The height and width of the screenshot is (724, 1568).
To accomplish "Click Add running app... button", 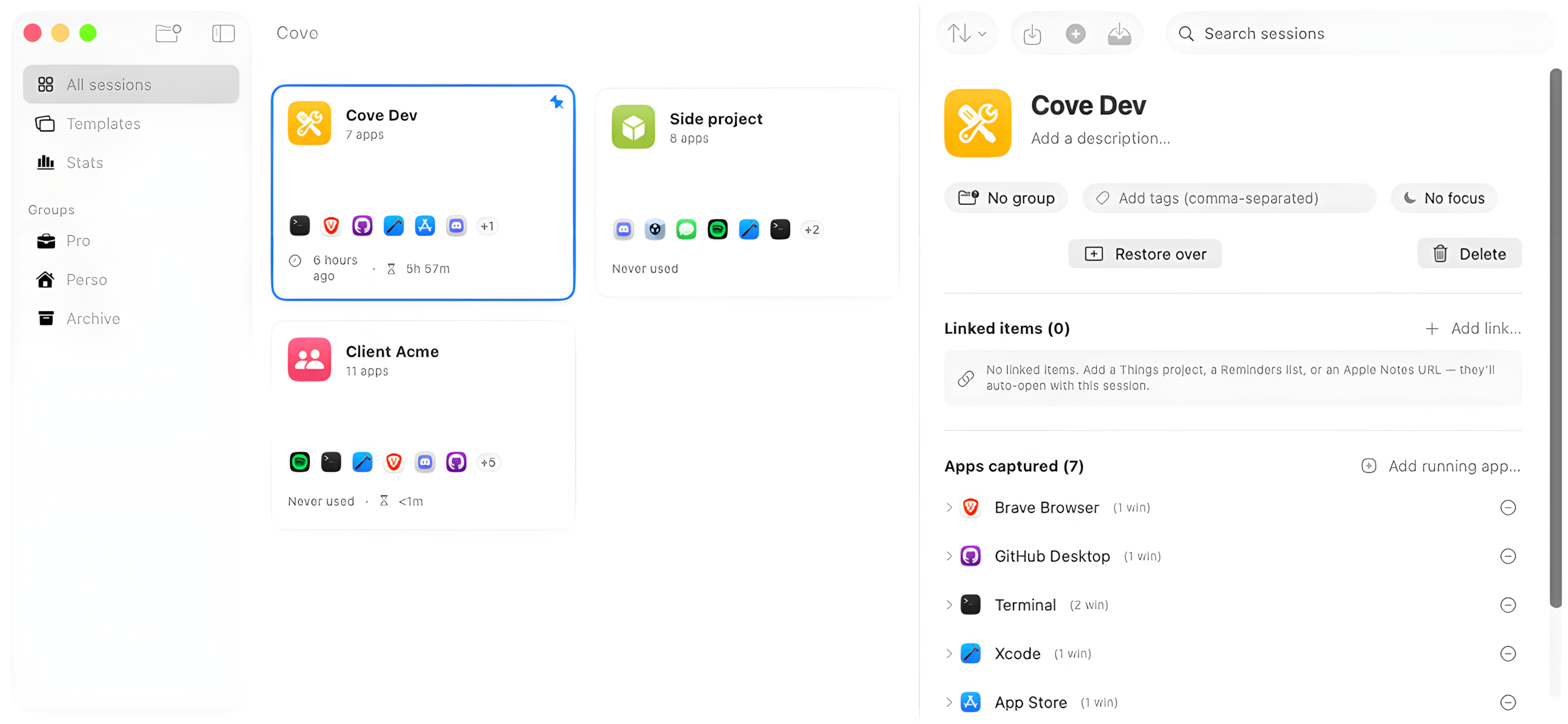I will pos(1441,466).
